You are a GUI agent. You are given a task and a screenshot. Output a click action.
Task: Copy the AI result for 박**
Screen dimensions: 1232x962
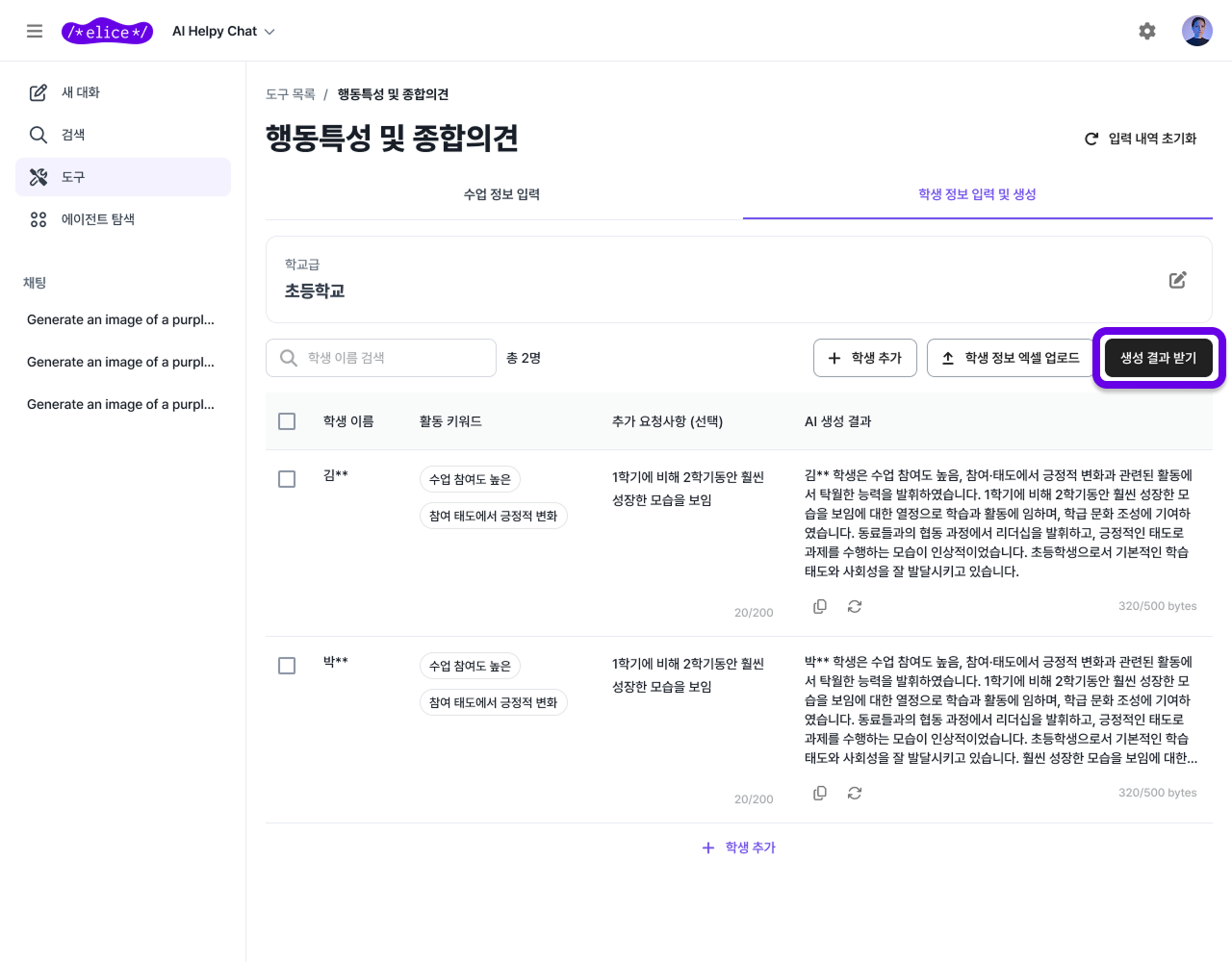820,793
